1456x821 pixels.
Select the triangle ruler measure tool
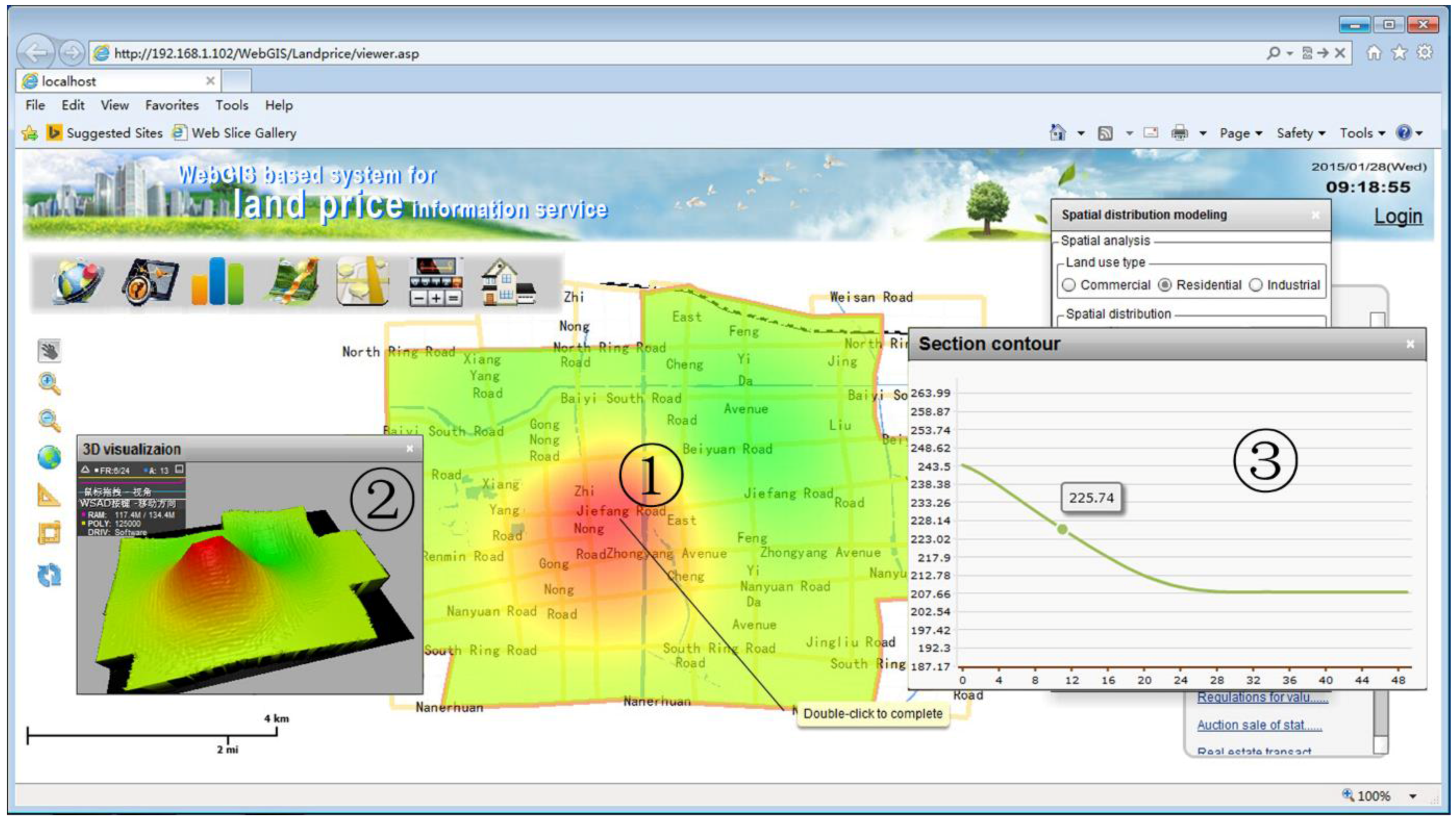[49, 495]
